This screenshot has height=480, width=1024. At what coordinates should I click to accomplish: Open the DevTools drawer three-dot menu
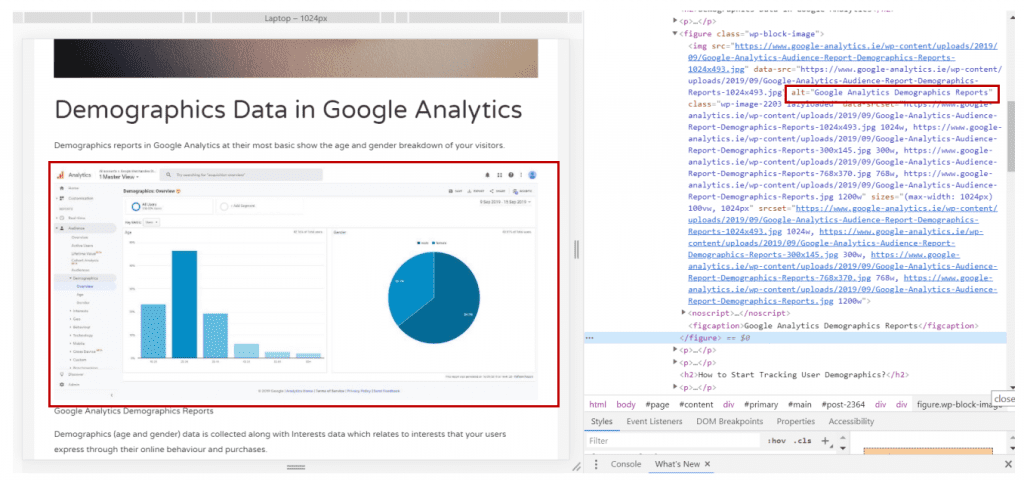[x=596, y=464]
